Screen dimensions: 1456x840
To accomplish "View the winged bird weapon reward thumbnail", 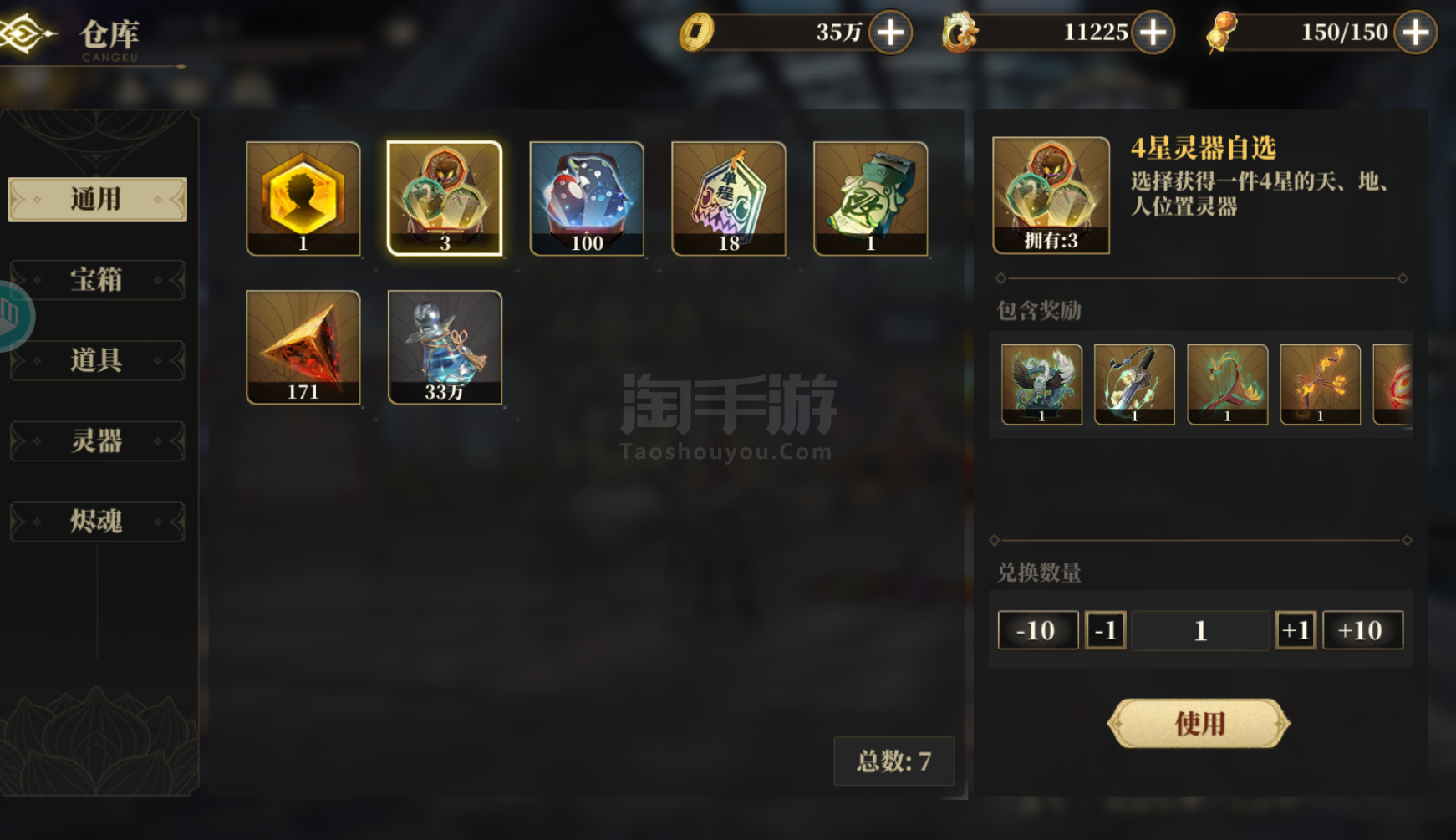I will [1041, 384].
